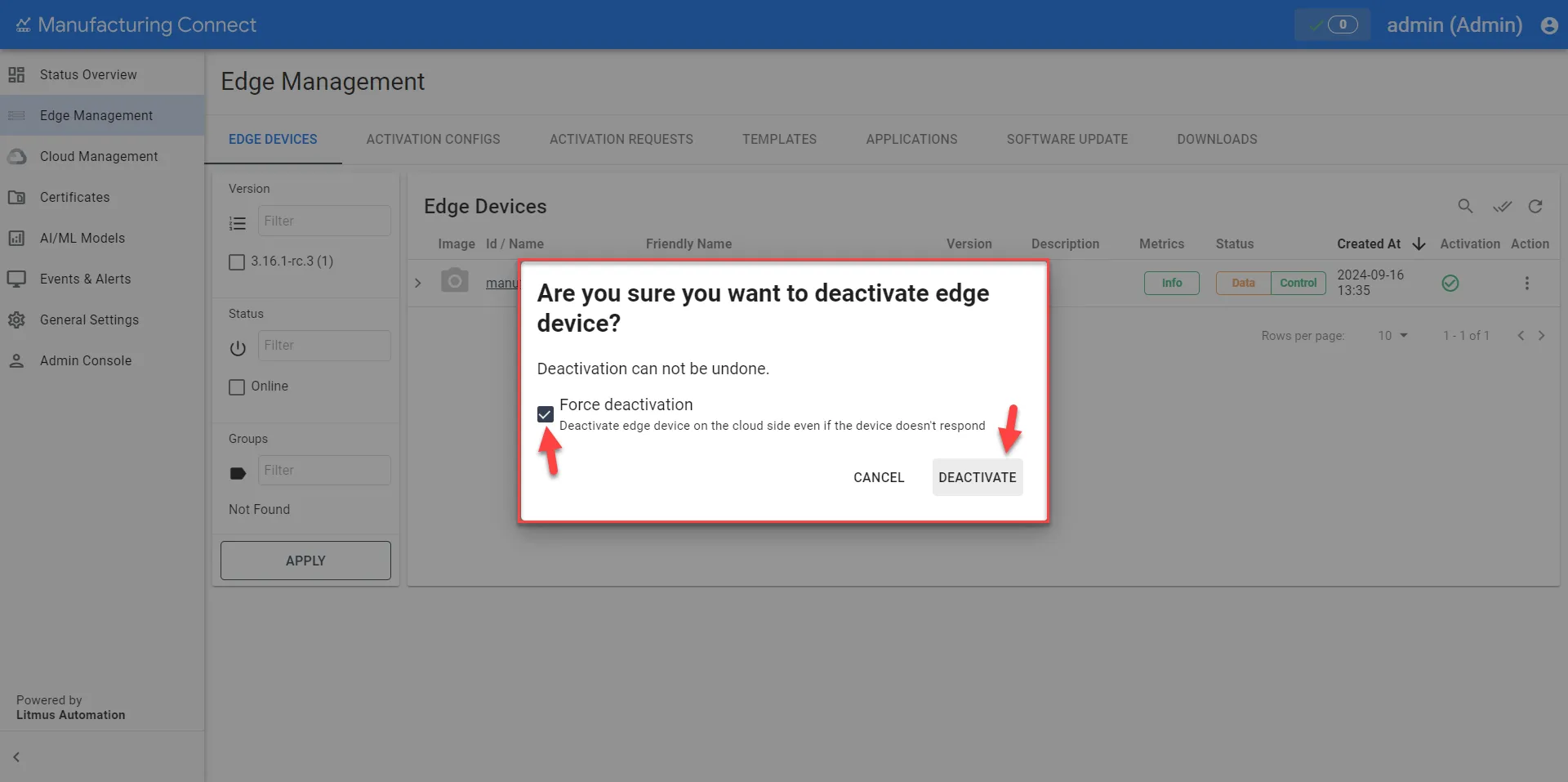Click the Admin Console person icon
The image size is (1568, 782).
coord(16,360)
